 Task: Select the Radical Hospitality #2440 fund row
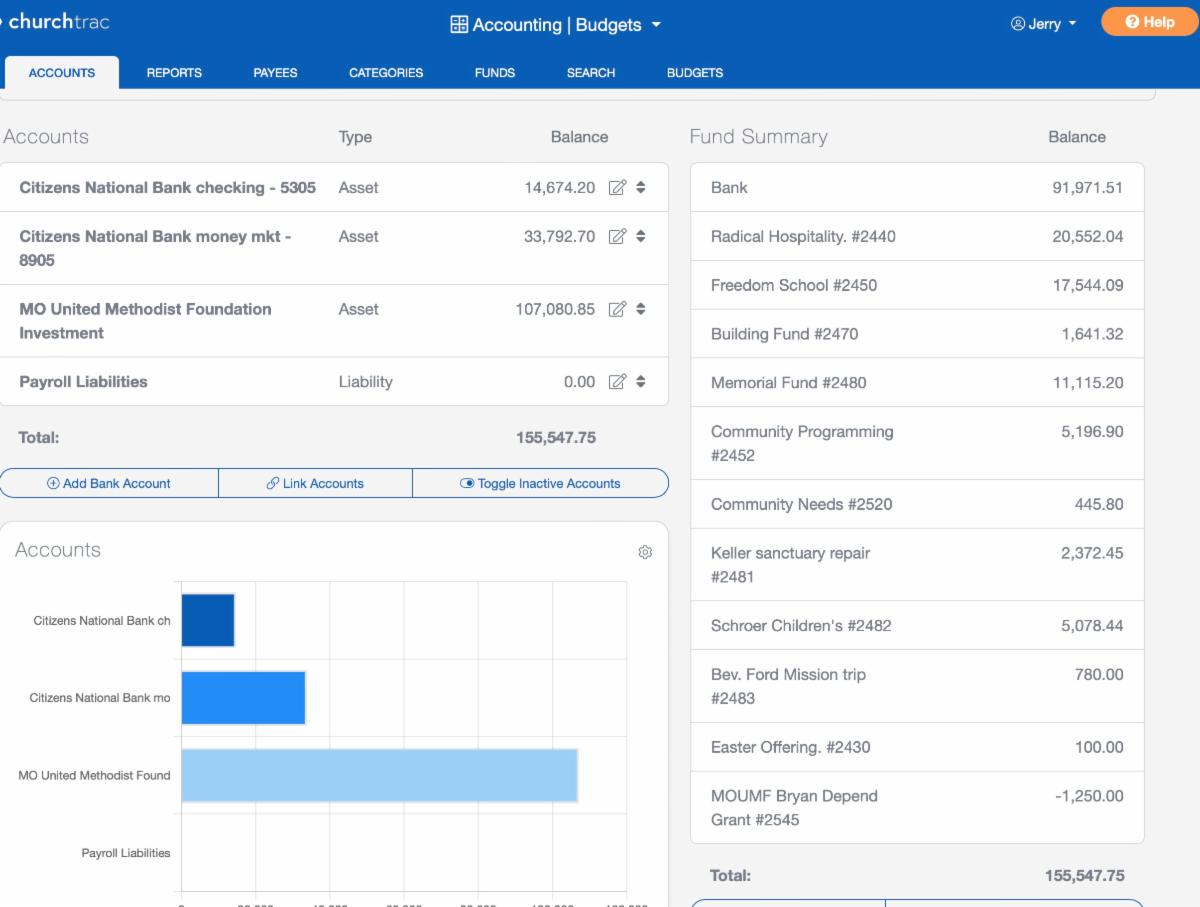tap(916, 237)
